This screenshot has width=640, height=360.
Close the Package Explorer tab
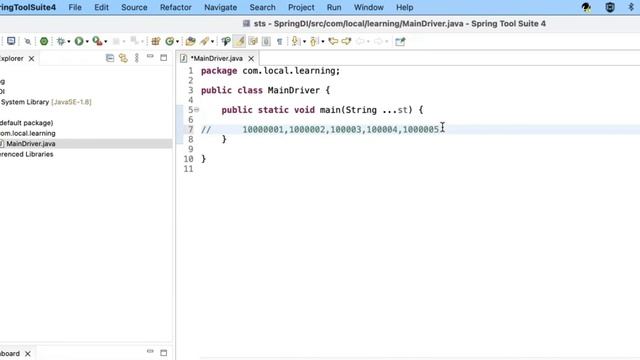[31, 58]
